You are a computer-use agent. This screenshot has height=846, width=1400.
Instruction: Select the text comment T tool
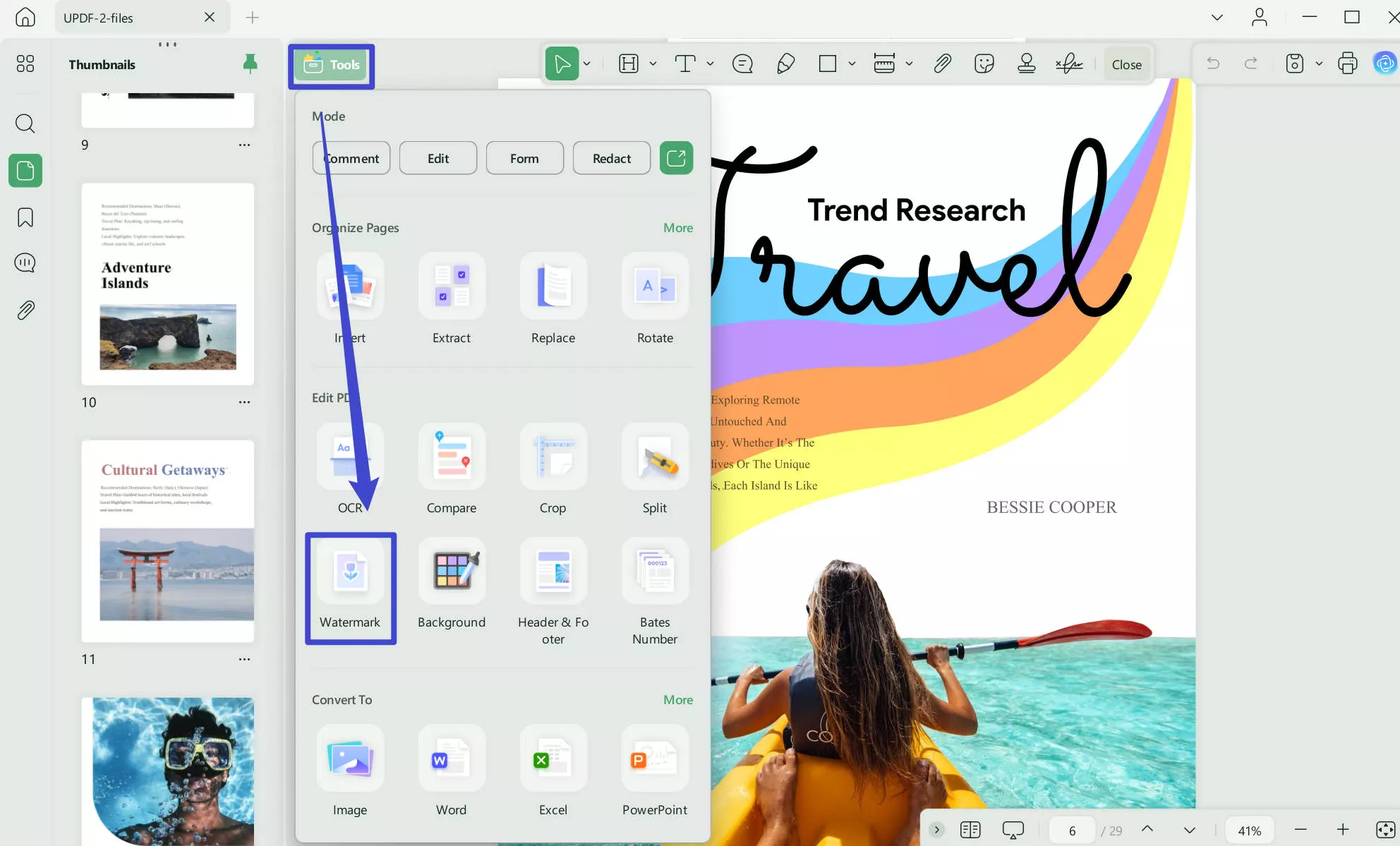pyautogui.click(x=685, y=64)
